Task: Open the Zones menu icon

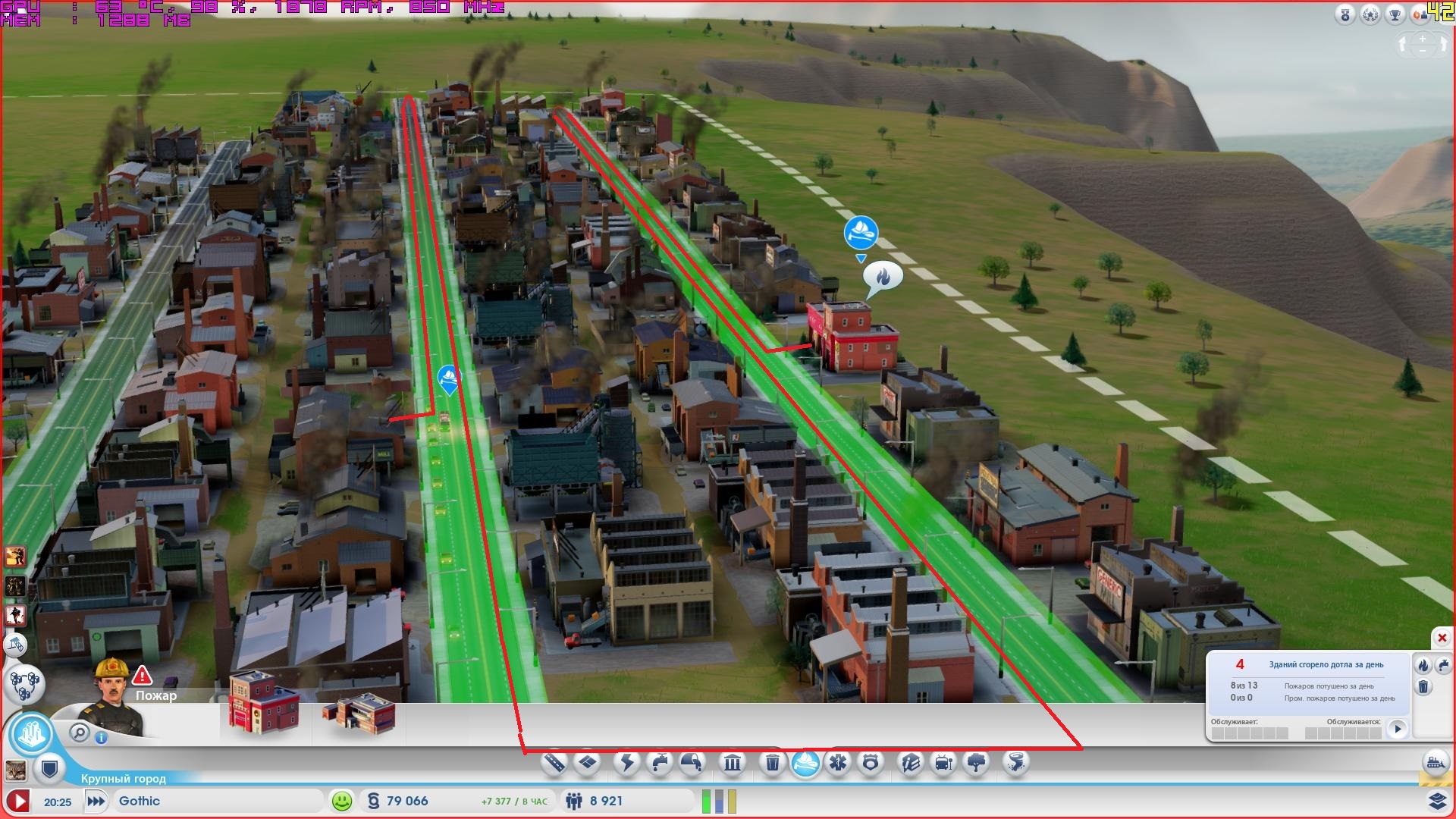Action: [x=588, y=762]
